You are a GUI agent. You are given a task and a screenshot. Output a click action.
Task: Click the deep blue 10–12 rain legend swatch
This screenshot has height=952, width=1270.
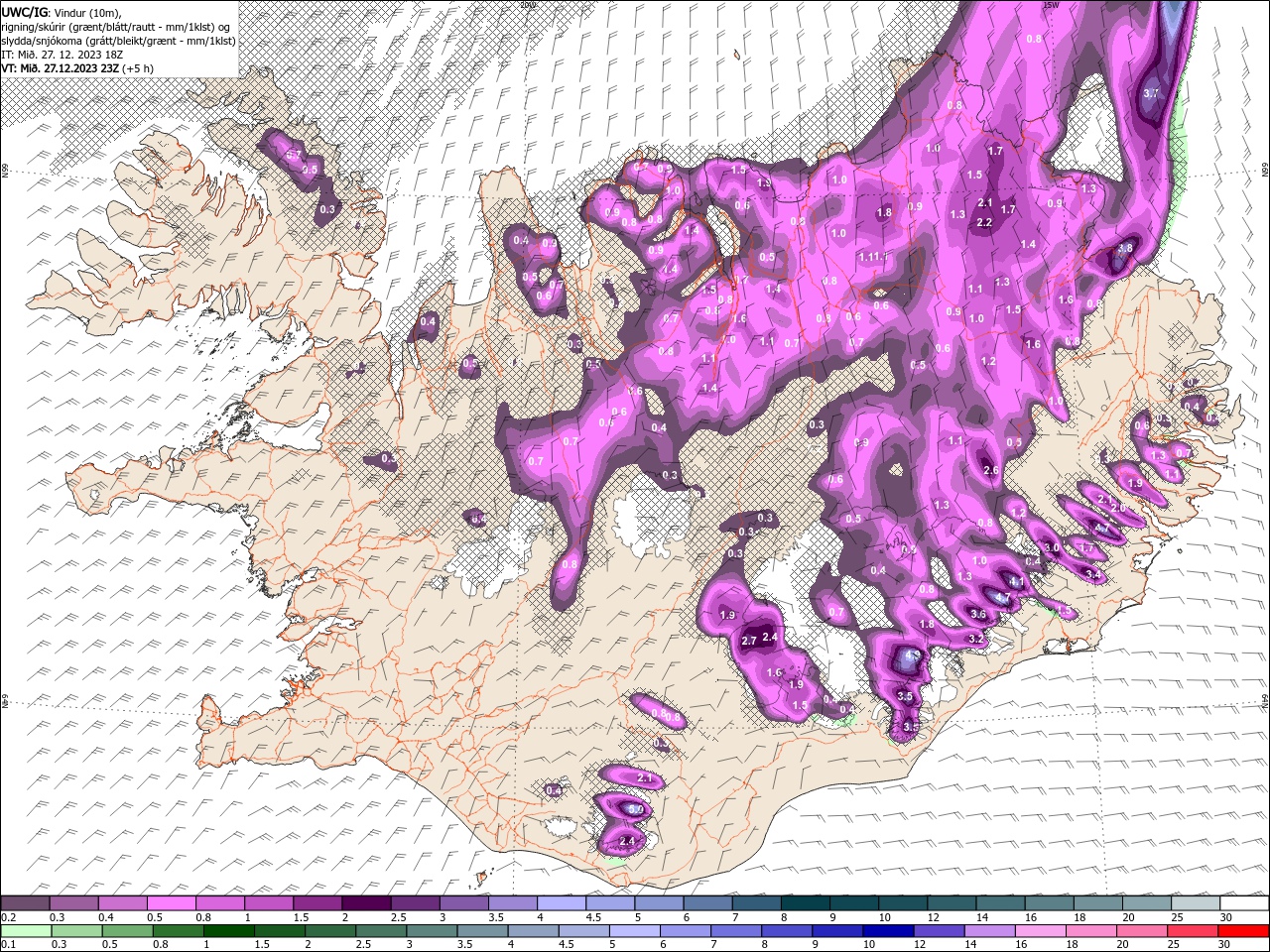click(888, 931)
